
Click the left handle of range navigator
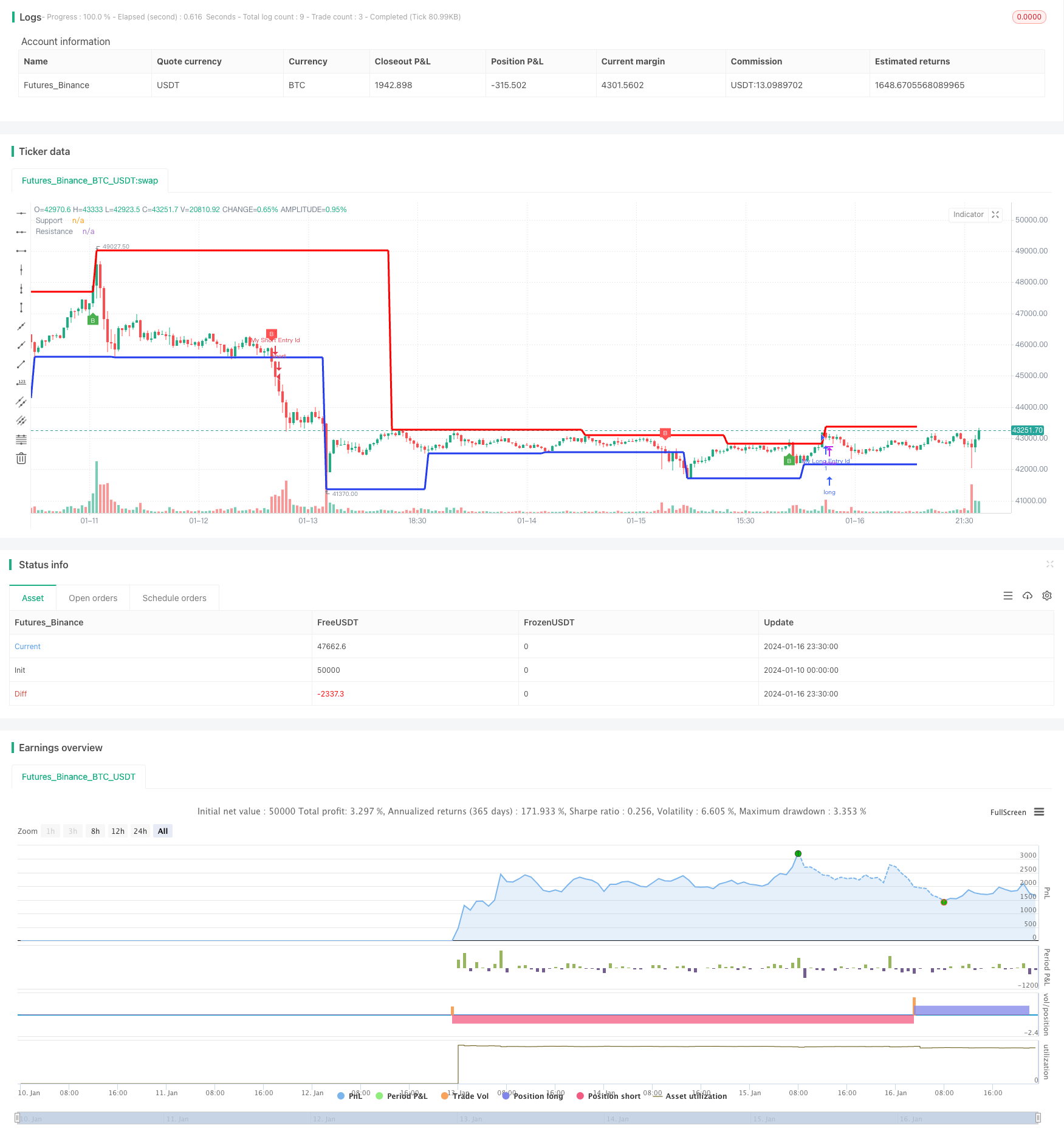[x=18, y=1118]
